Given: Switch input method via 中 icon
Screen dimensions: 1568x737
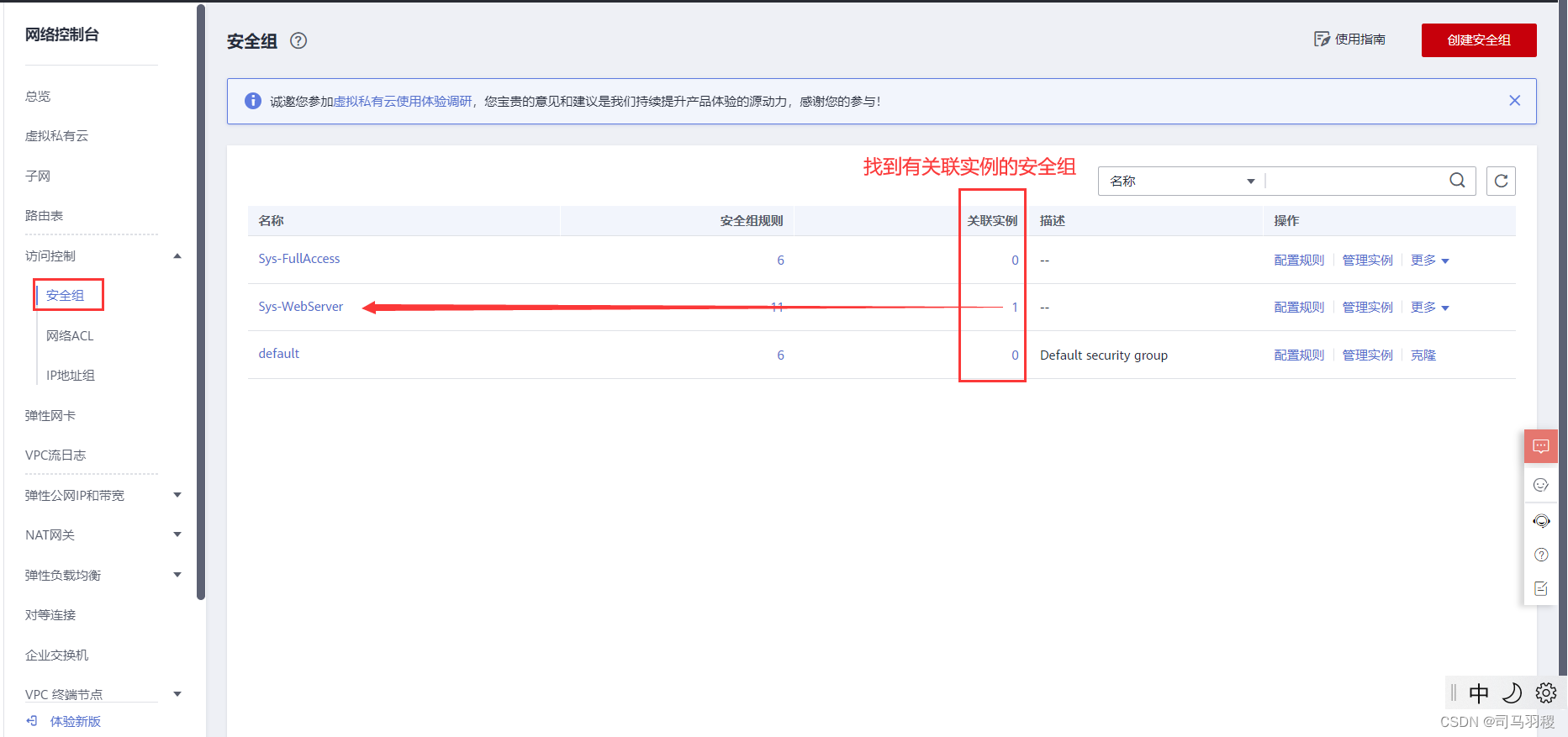Looking at the screenshot, I should (1479, 693).
